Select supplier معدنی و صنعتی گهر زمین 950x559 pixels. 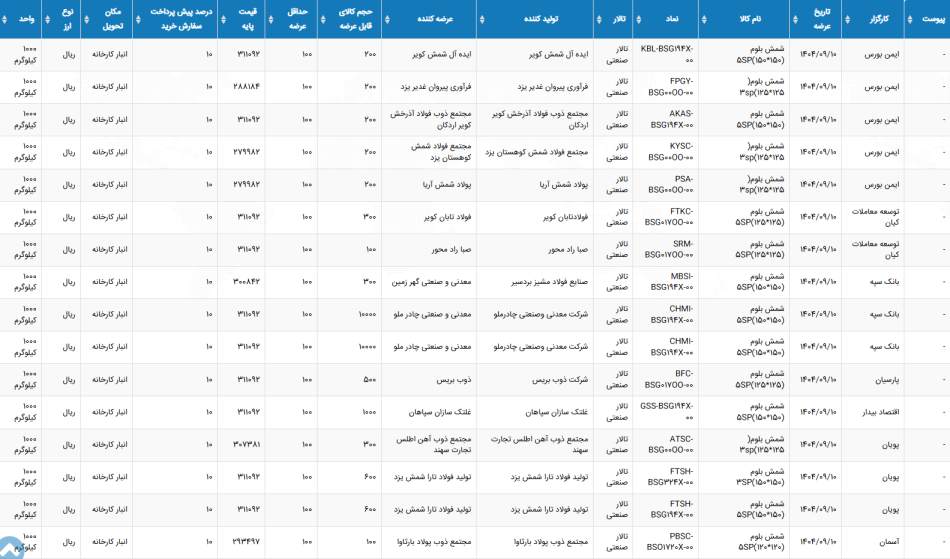[x=431, y=282]
